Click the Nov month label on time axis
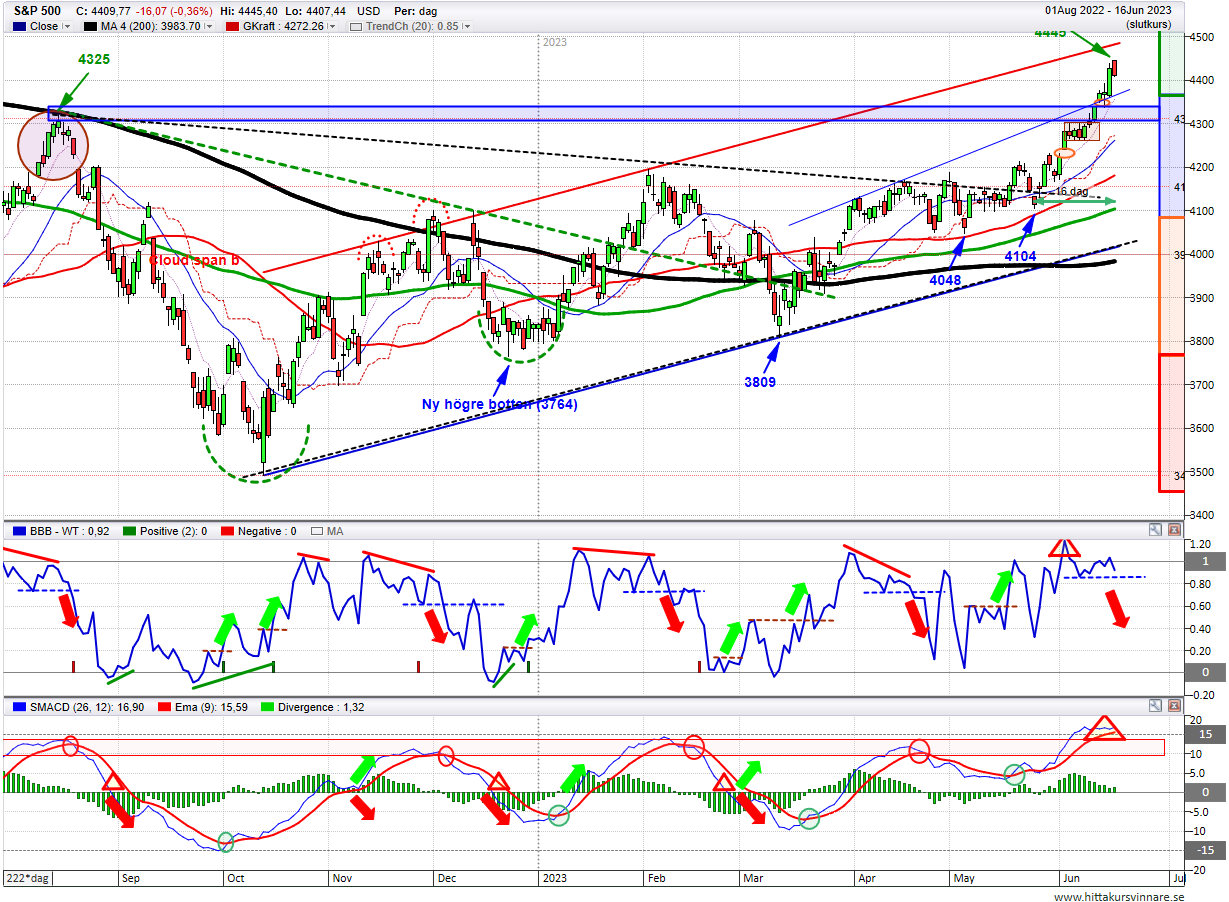1229x902 pixels. click(342, 878)
